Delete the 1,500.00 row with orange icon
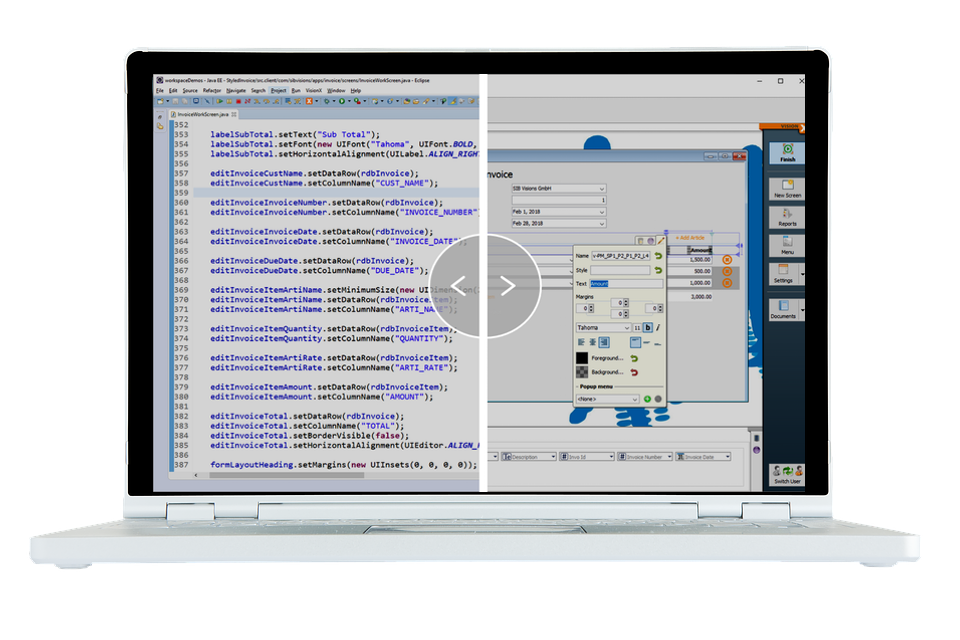Image resolution: width=960 pixels, height=640 pixels. click(x=727, y=260)
